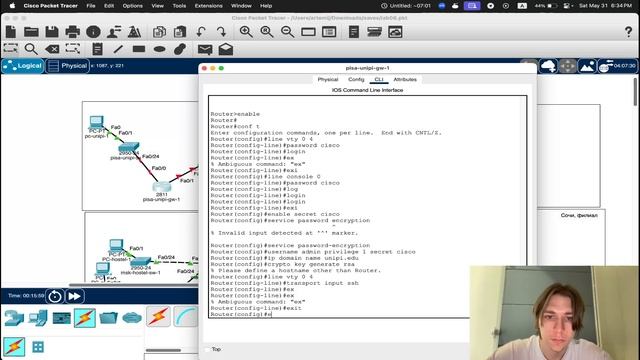This screenshot has width=640, height=360.
Task: Switch to Physical workspace view
Action: tap(67, 66)
